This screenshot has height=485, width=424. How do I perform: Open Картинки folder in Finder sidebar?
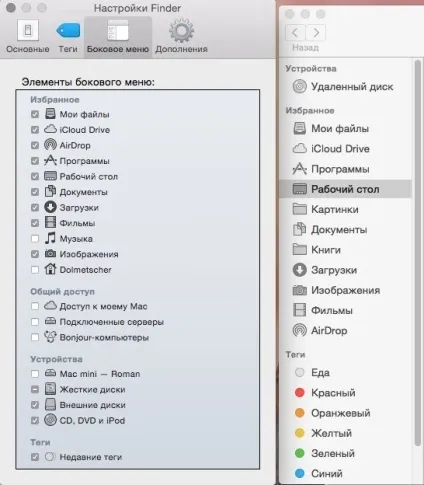(345, 209)
